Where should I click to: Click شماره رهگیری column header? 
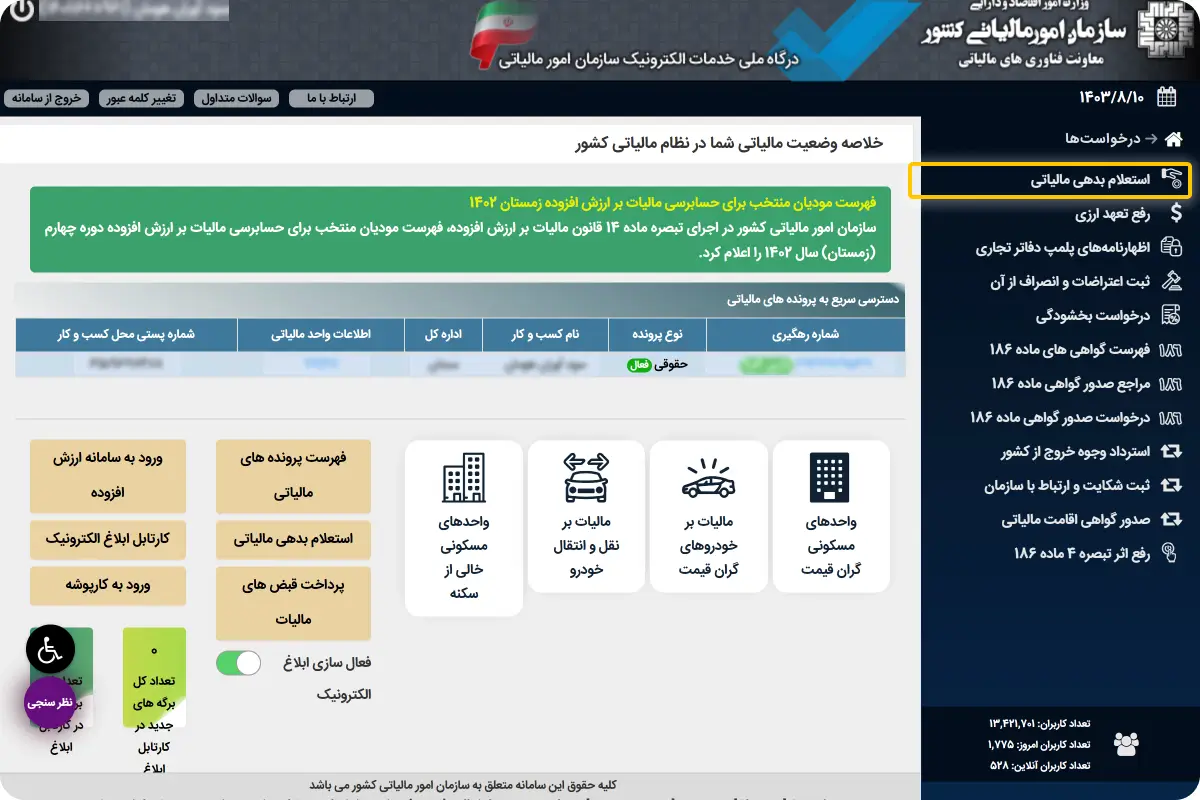point(806,335)
